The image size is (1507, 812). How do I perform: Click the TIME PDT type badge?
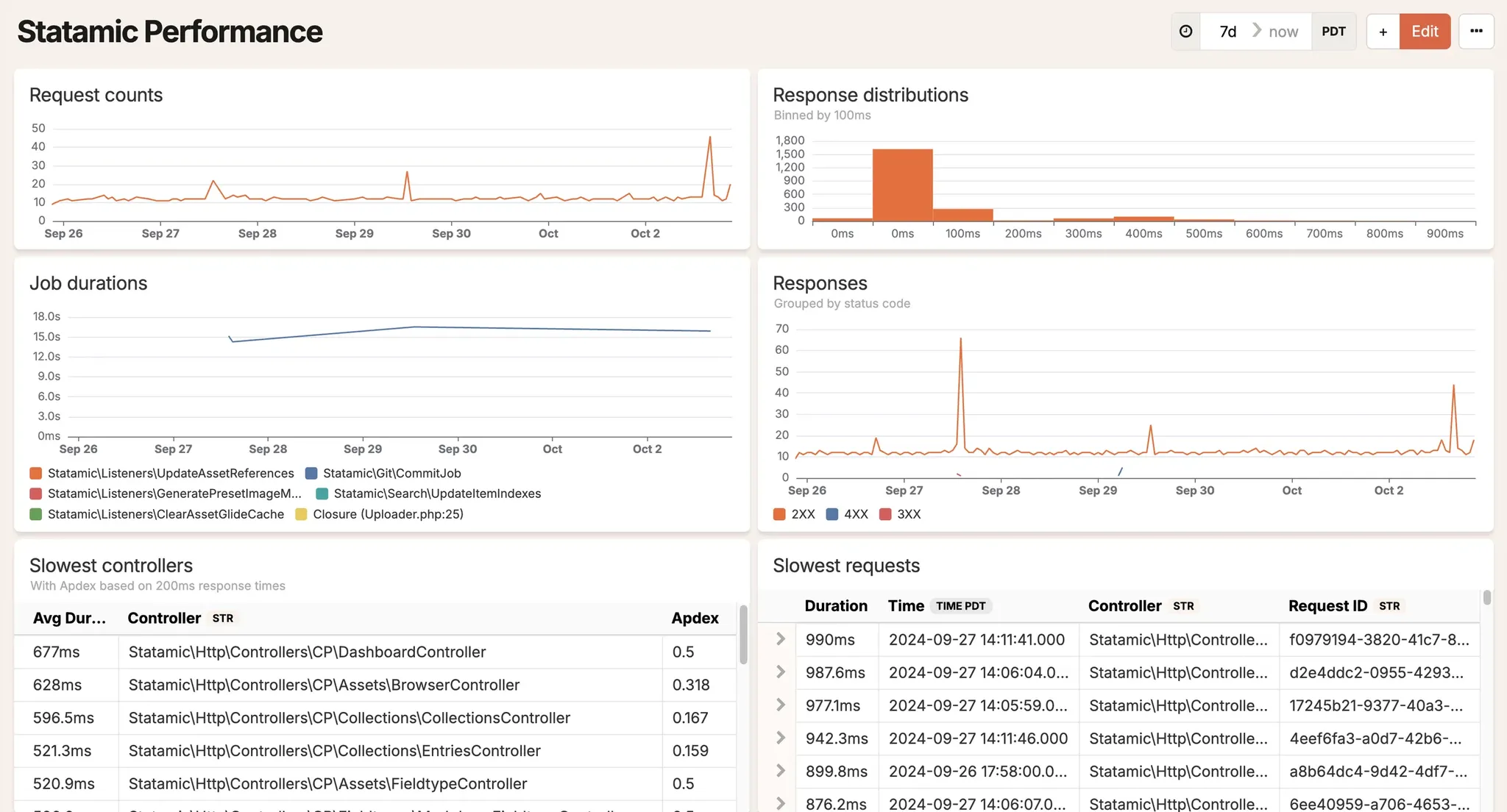point(961,606)
